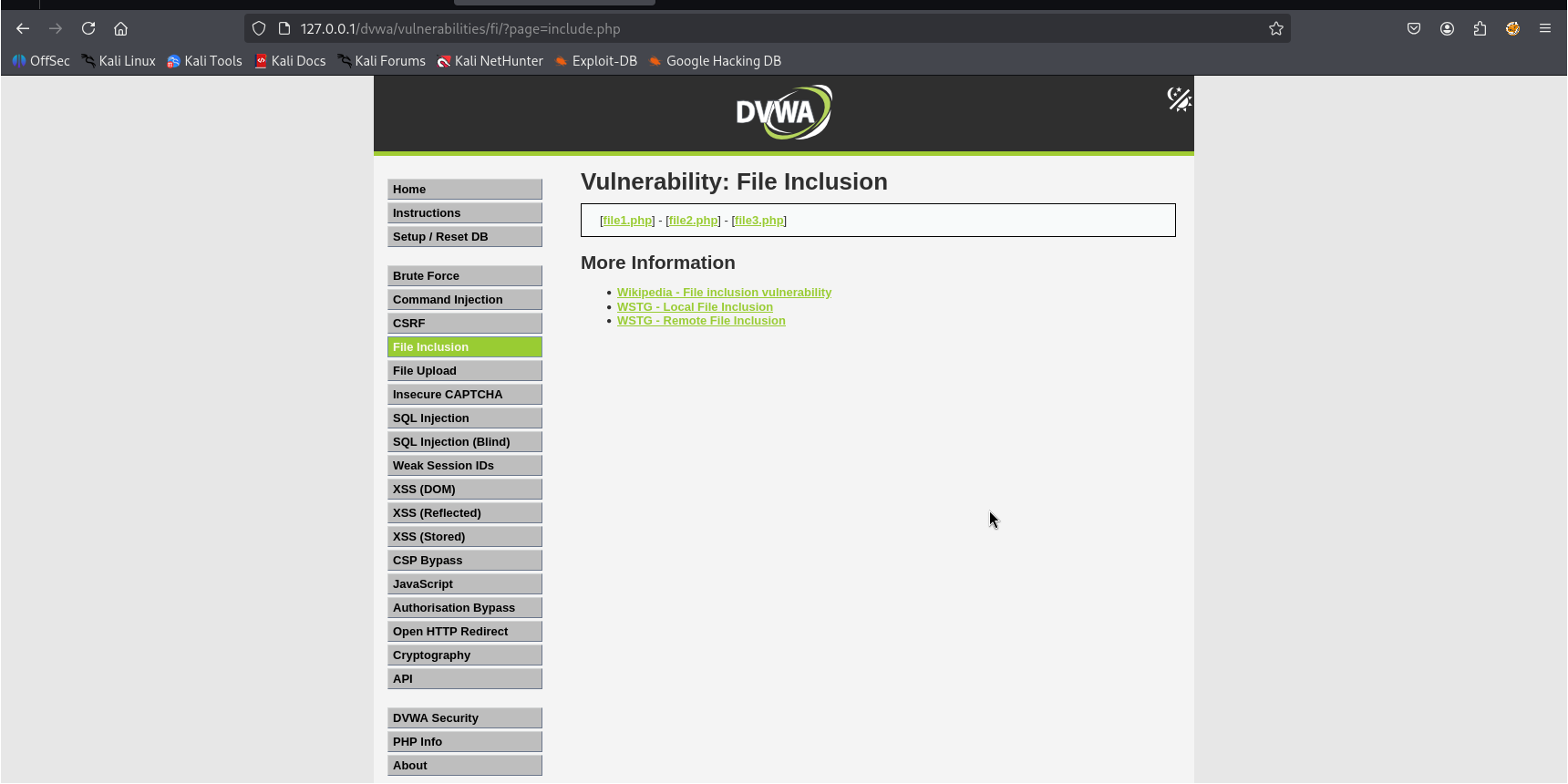Bookmark this page with the star icon
The image size is (1568, 784).
pos(1275,28)
